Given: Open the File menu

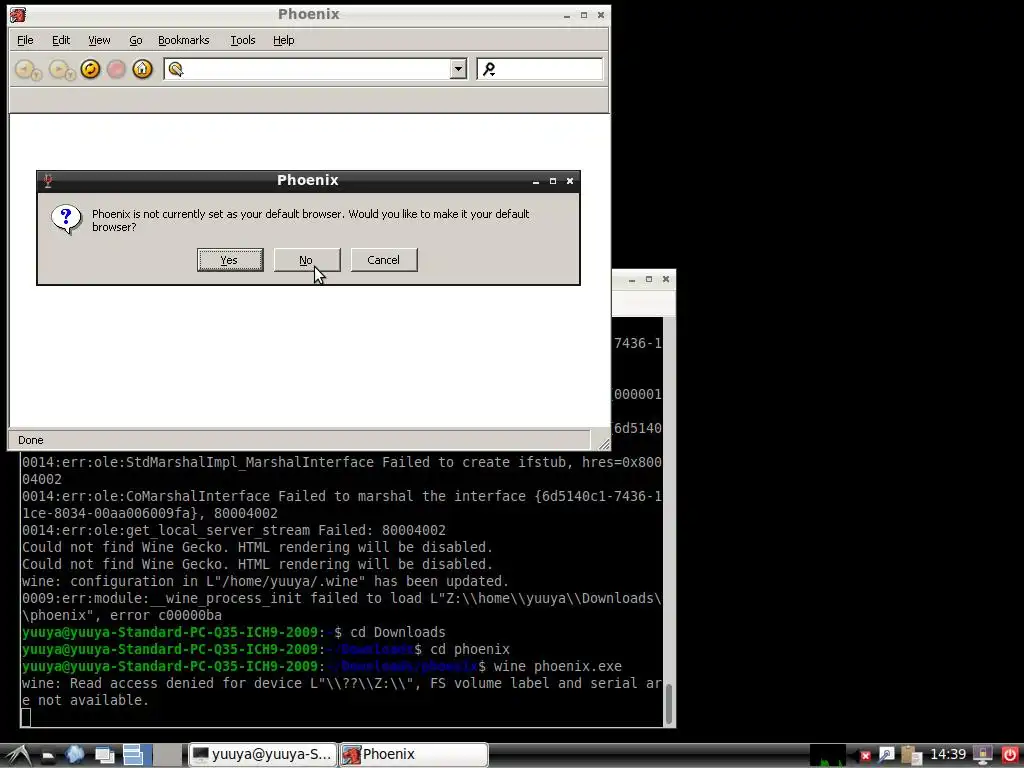Looking at the screenshot, I should (25, 40).
